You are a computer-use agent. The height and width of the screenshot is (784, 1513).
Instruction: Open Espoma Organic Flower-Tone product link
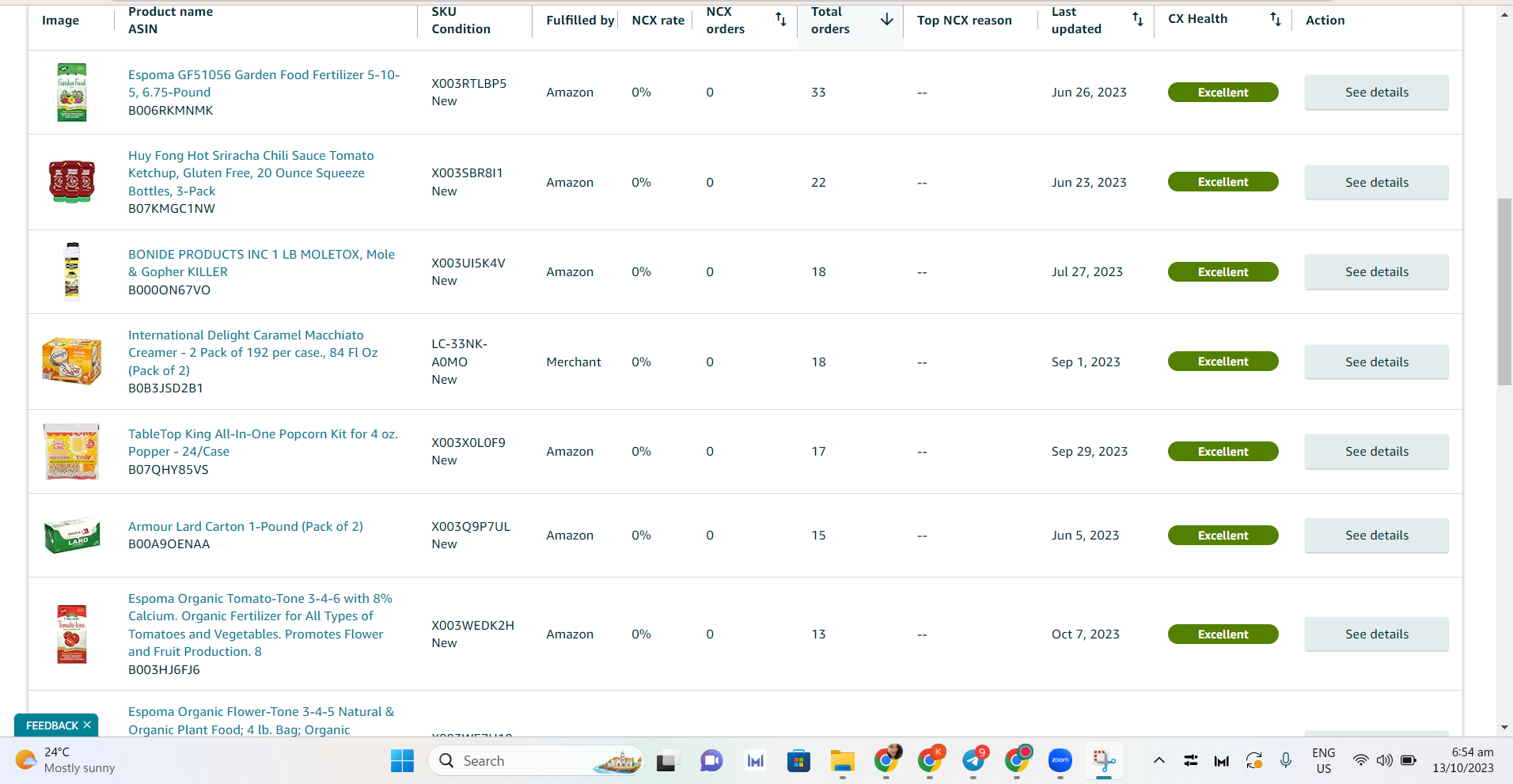point(261,721)
